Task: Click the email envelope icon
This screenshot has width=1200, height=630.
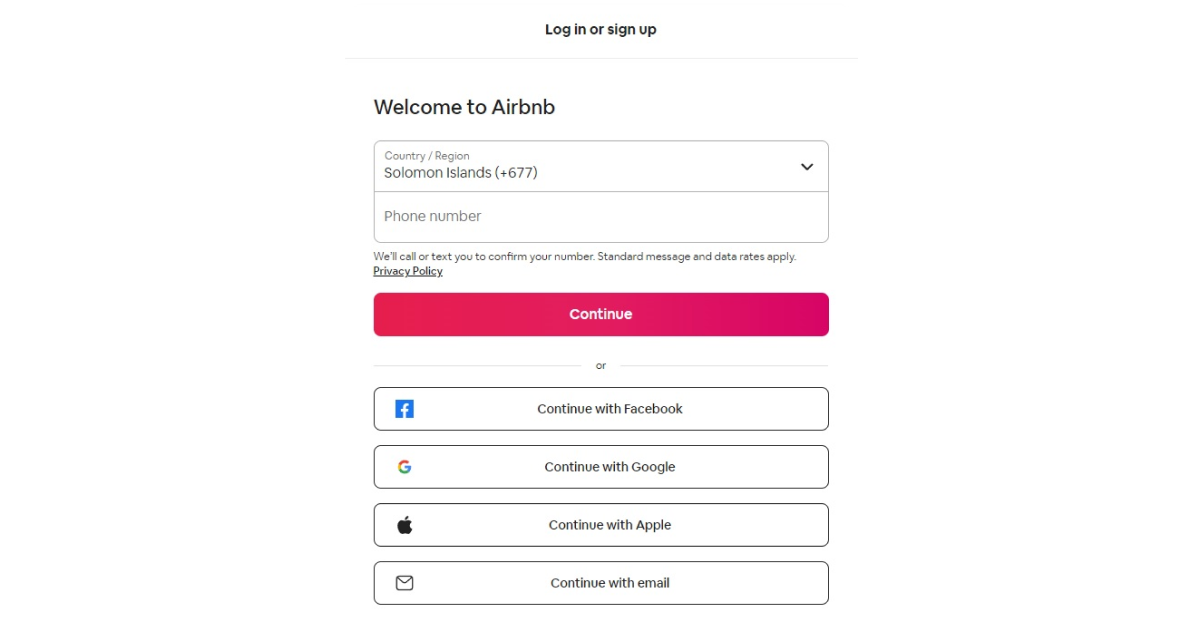Action: coord(404,583)
